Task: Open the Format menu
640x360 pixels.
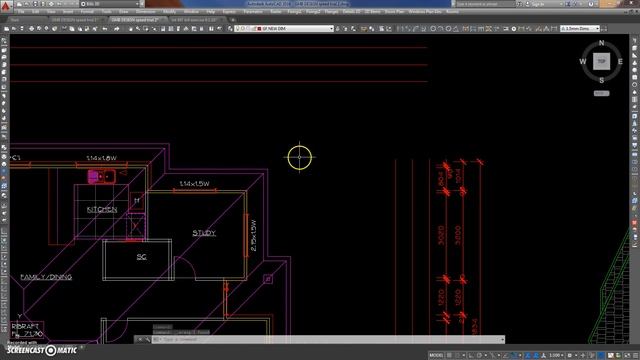Action: click(87, 12)
